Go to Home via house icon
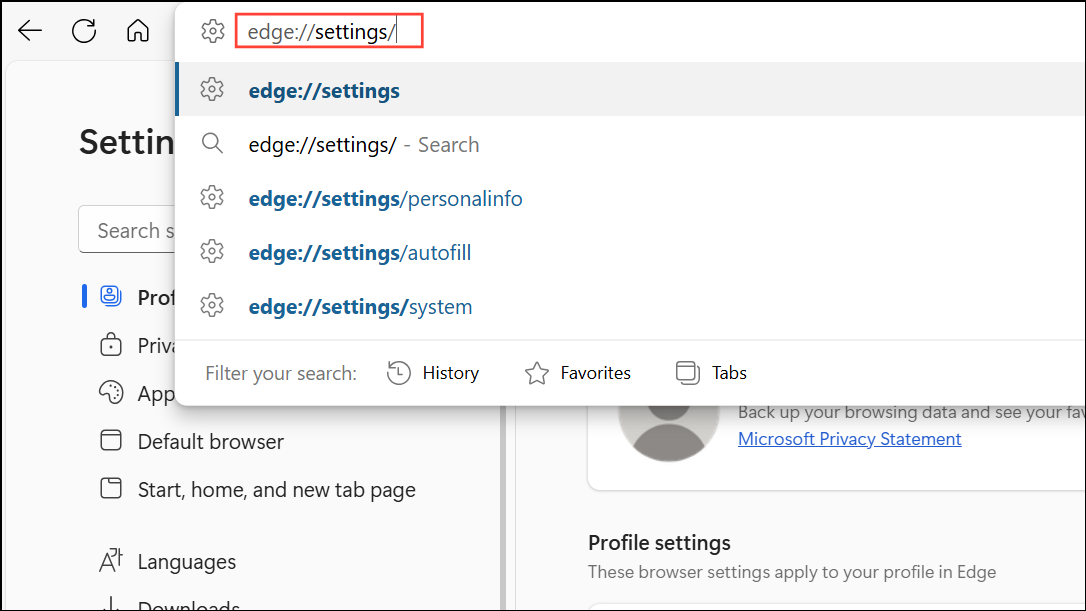This screenshot has height=611, width=1086. point(138,31)
